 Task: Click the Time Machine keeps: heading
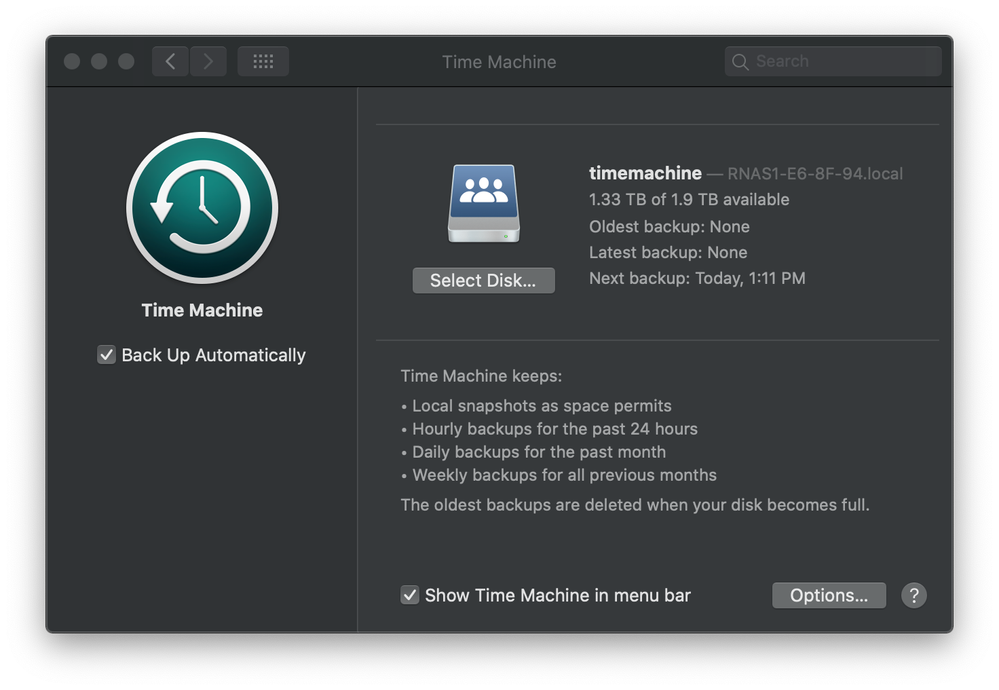tap(481, 376)
